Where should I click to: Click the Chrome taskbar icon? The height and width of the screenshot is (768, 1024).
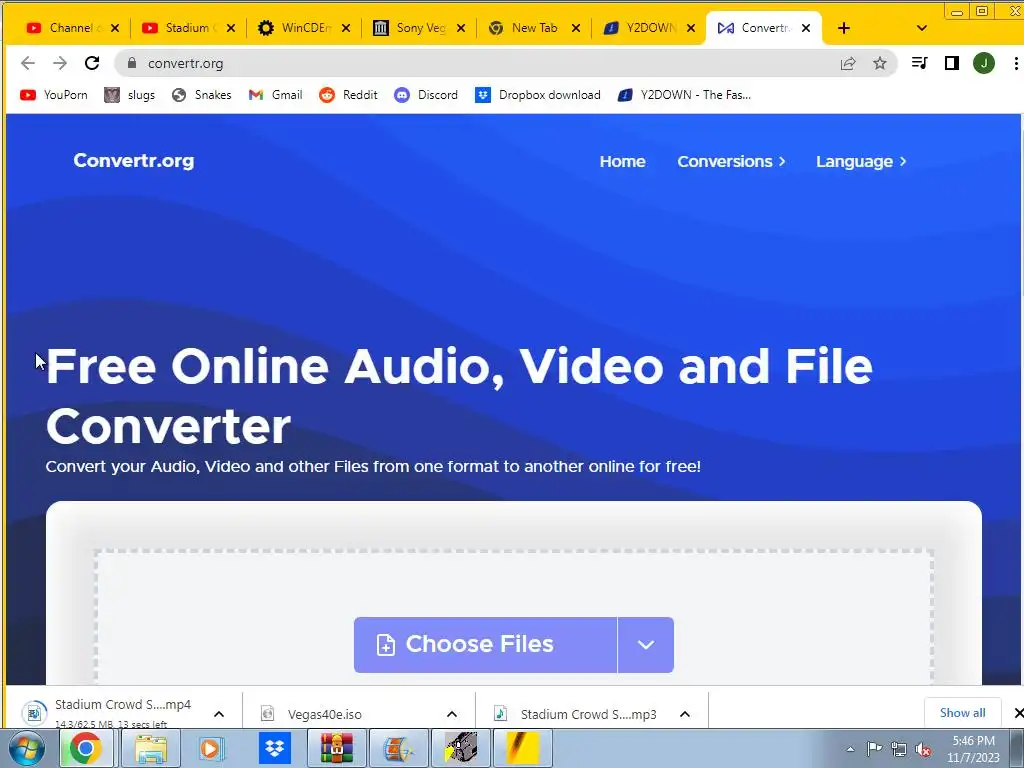point(86,748)
